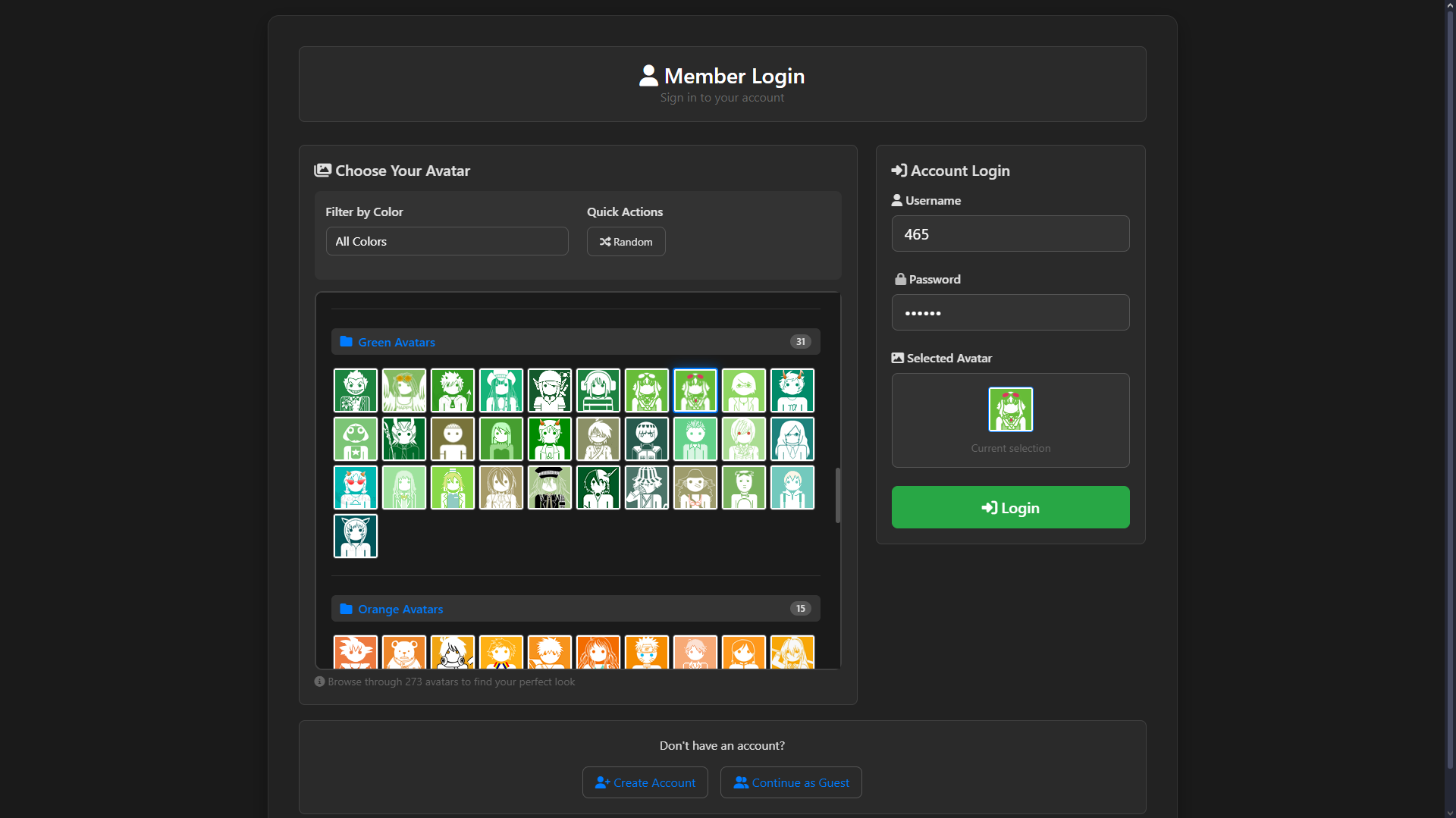
Task: Pick the avatar wearing a black police cap
Action: click(x=550, y=487)
